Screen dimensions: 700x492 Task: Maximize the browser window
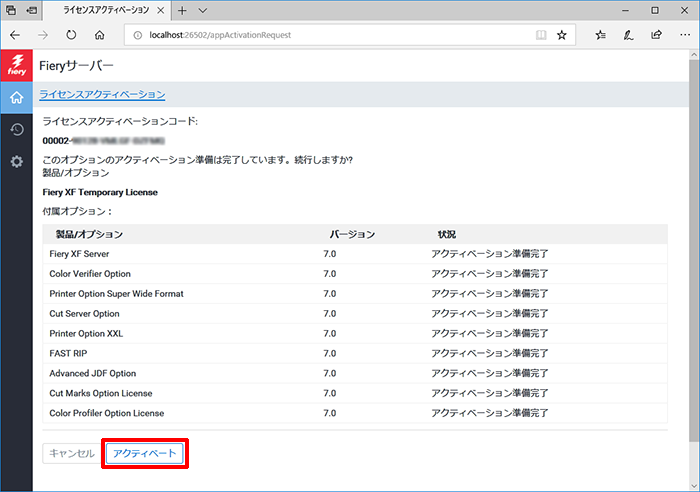click(654, 10)
